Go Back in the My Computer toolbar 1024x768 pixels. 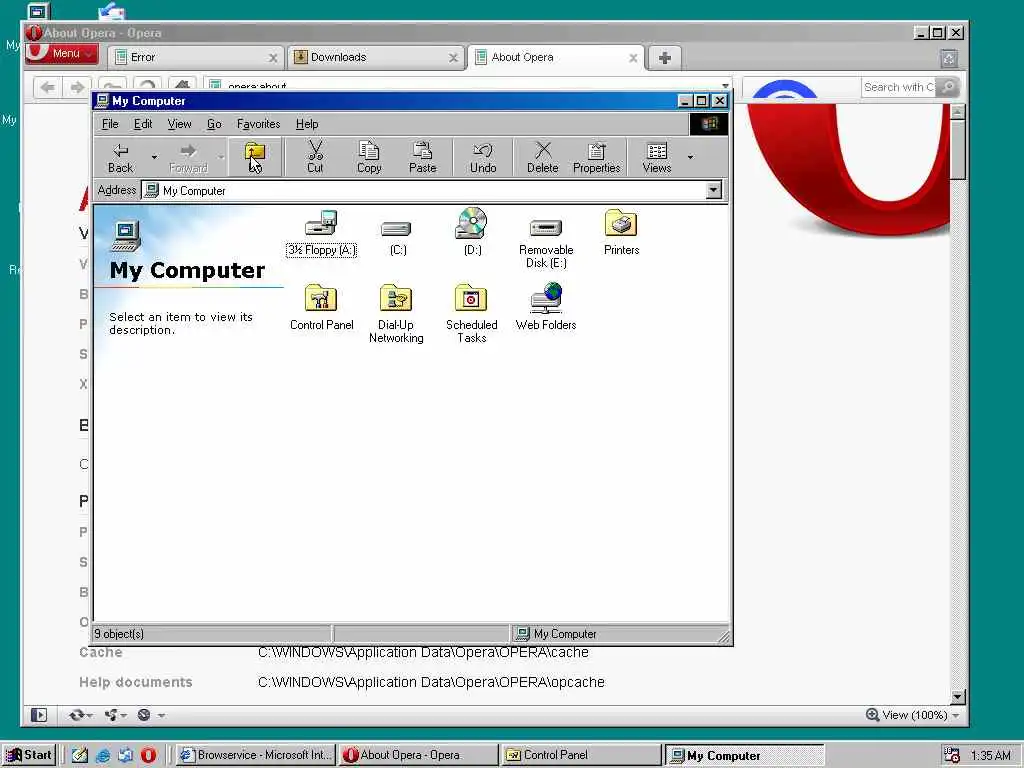point(120,157)
